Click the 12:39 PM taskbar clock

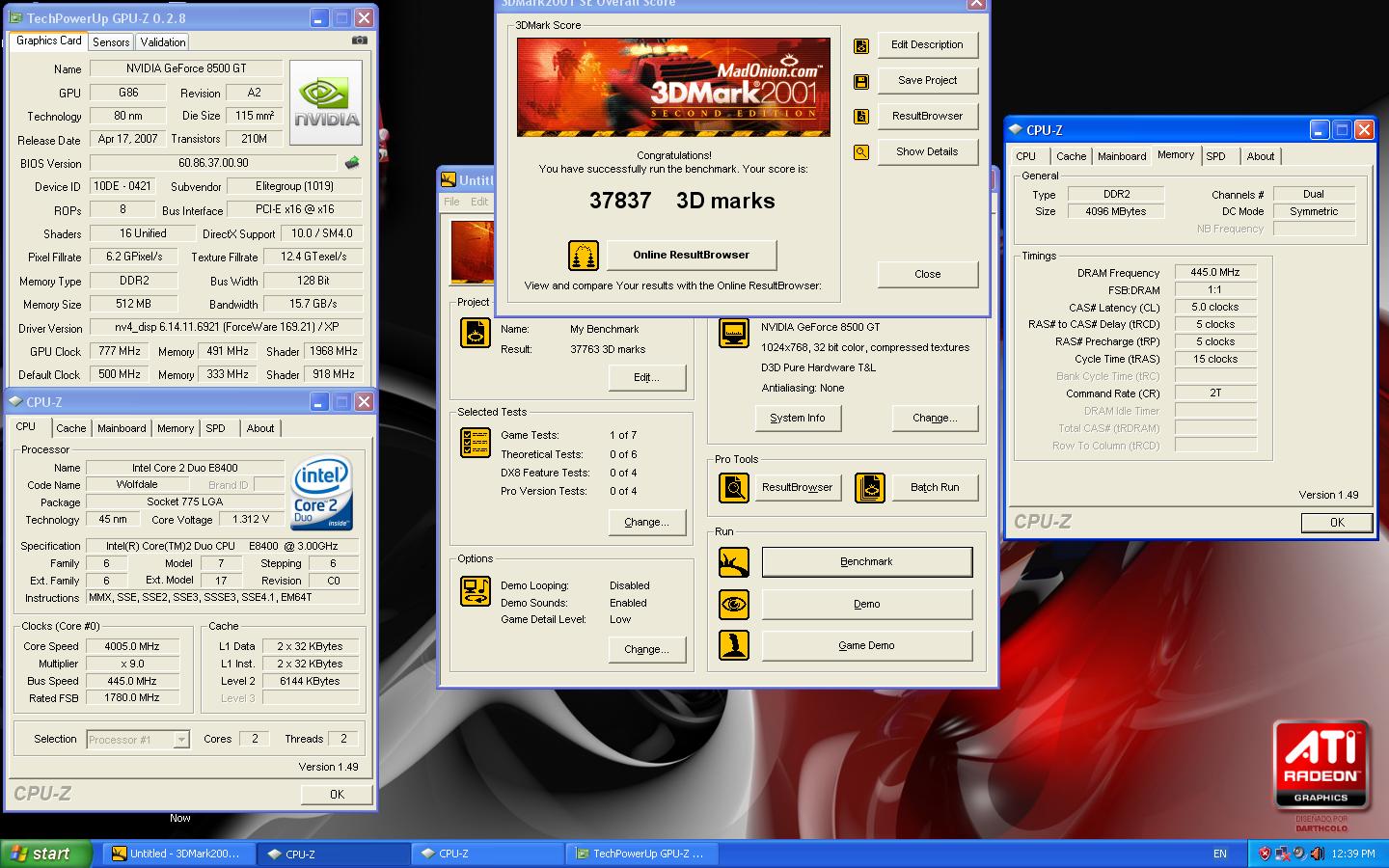[1353, 854]
